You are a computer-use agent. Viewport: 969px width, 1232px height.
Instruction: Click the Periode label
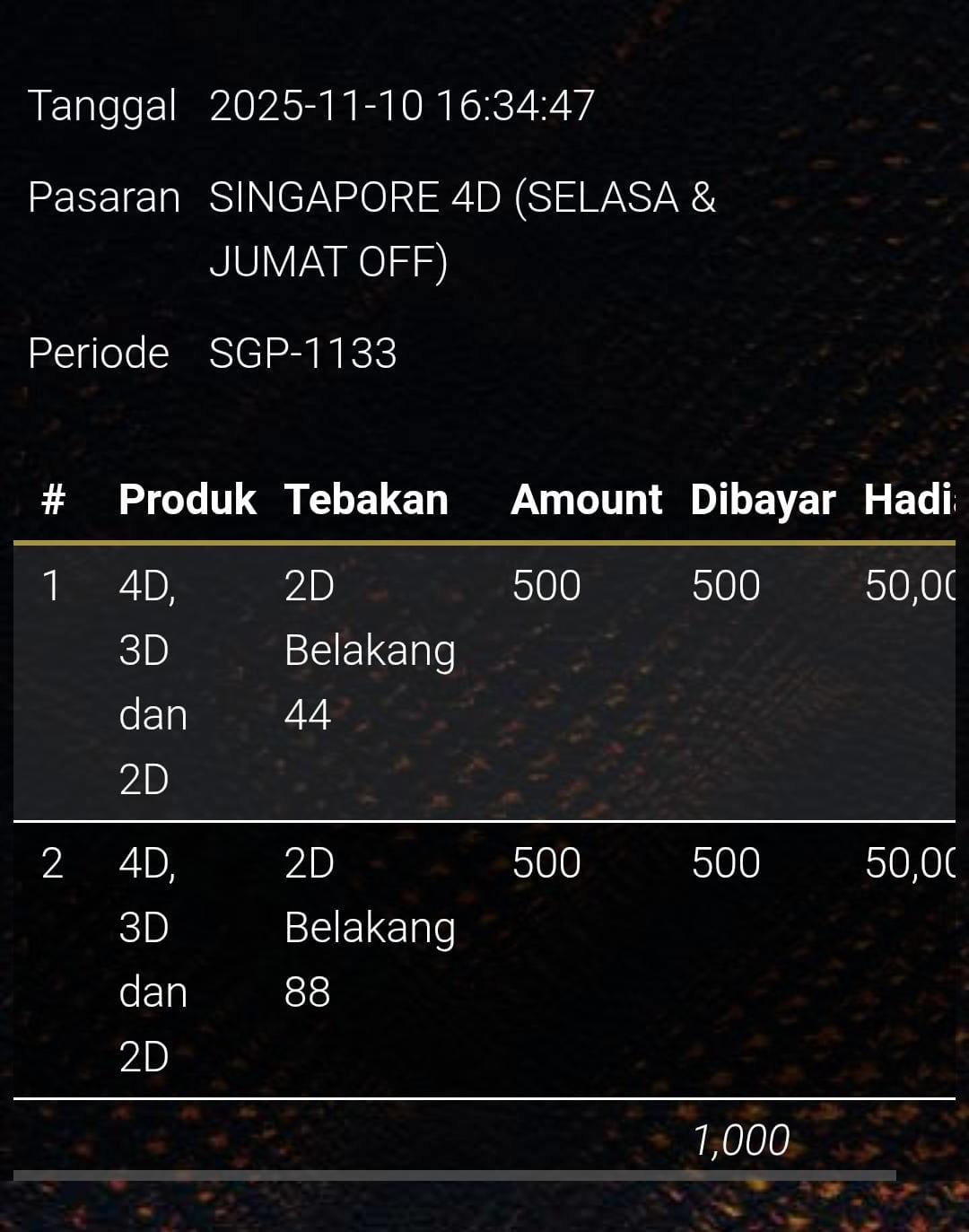pos(99,354)
